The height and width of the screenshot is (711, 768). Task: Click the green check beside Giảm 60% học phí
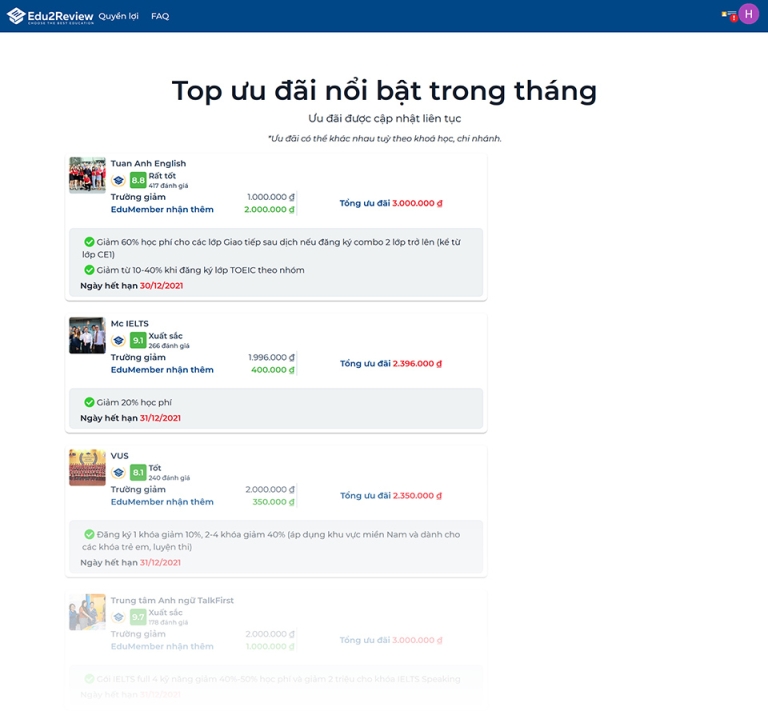(89, 241)
